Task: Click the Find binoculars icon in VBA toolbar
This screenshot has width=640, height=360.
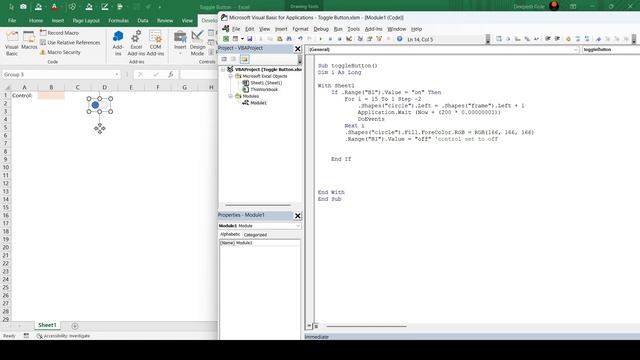Action: pyautogui.click(x=289, y=39)
